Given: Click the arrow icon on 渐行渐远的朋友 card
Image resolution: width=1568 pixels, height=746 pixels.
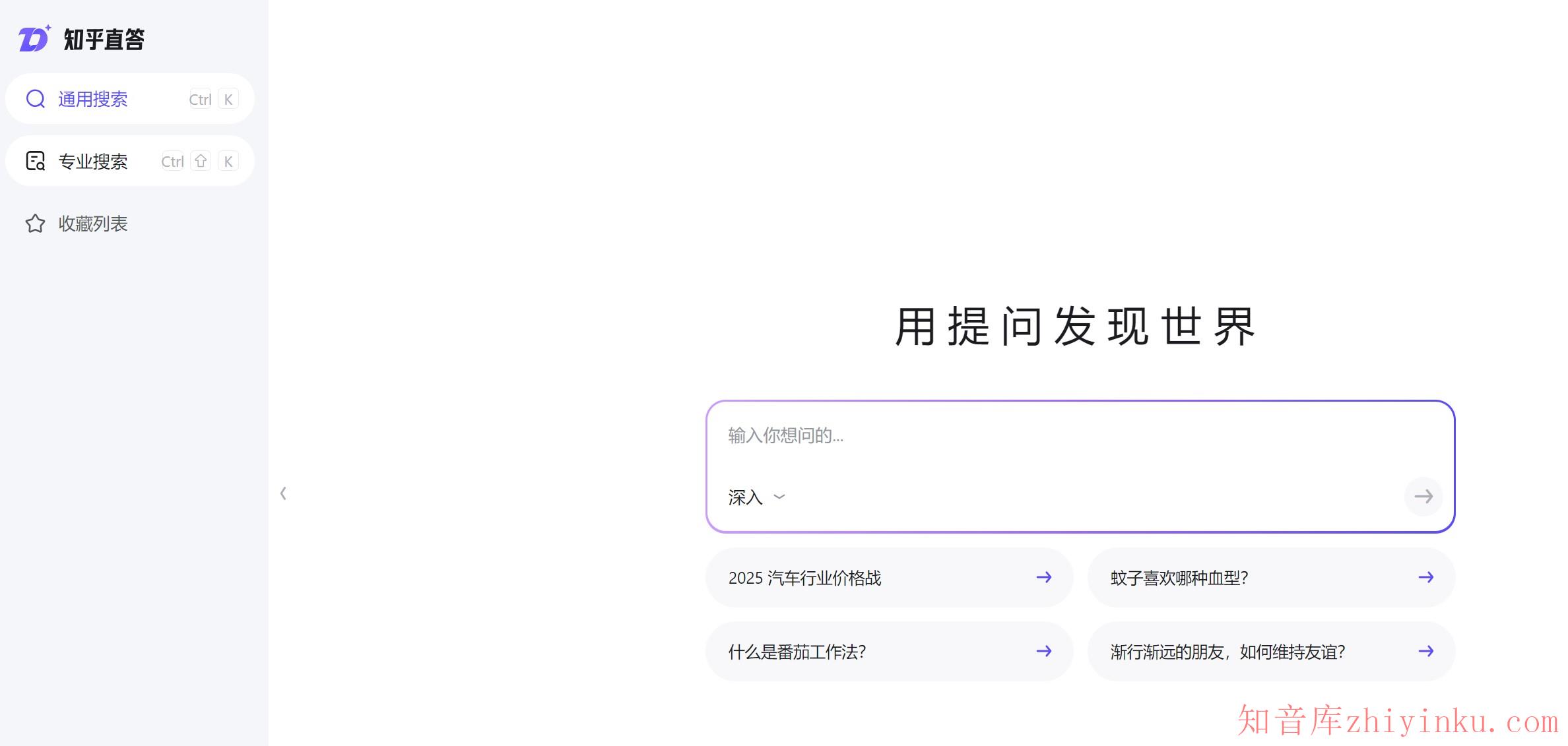Looking at the screenshot, I should coord(1425,651).
